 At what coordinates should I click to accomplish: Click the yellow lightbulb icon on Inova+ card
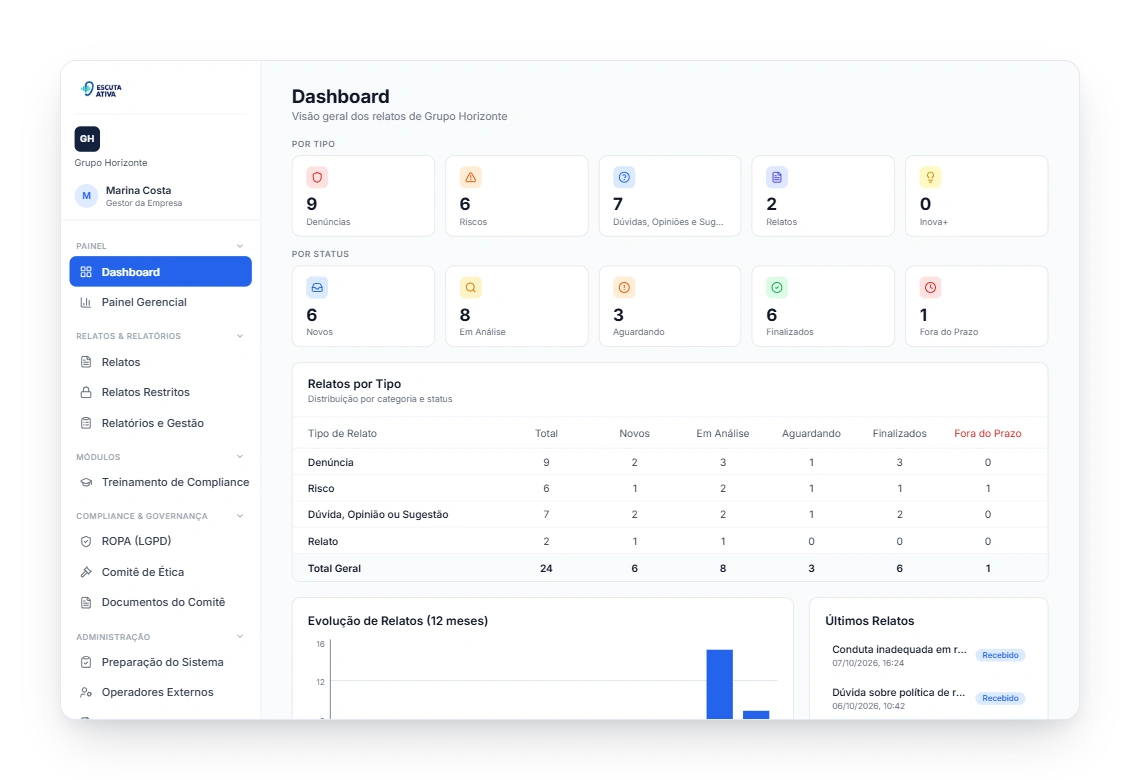pyautogui.click(x=930, y=177)
